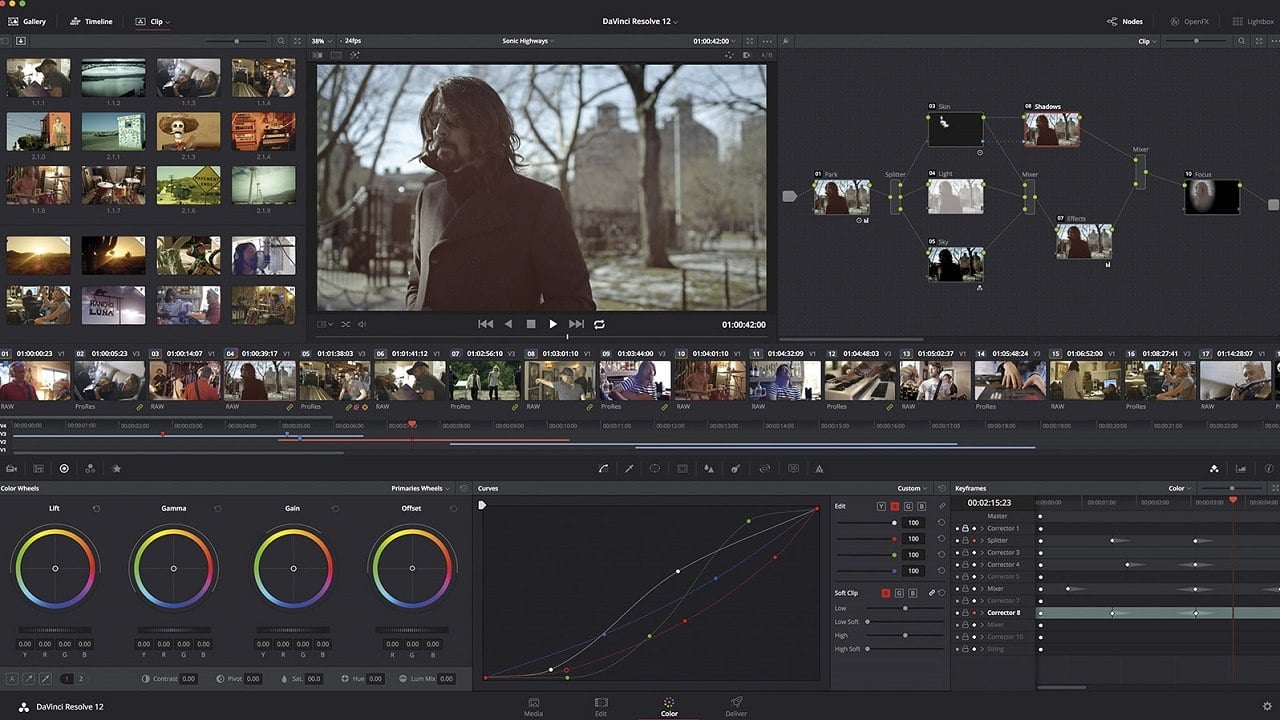Click the Soft Clip Low slider
Screen dimensions: 1280x720
905,608
